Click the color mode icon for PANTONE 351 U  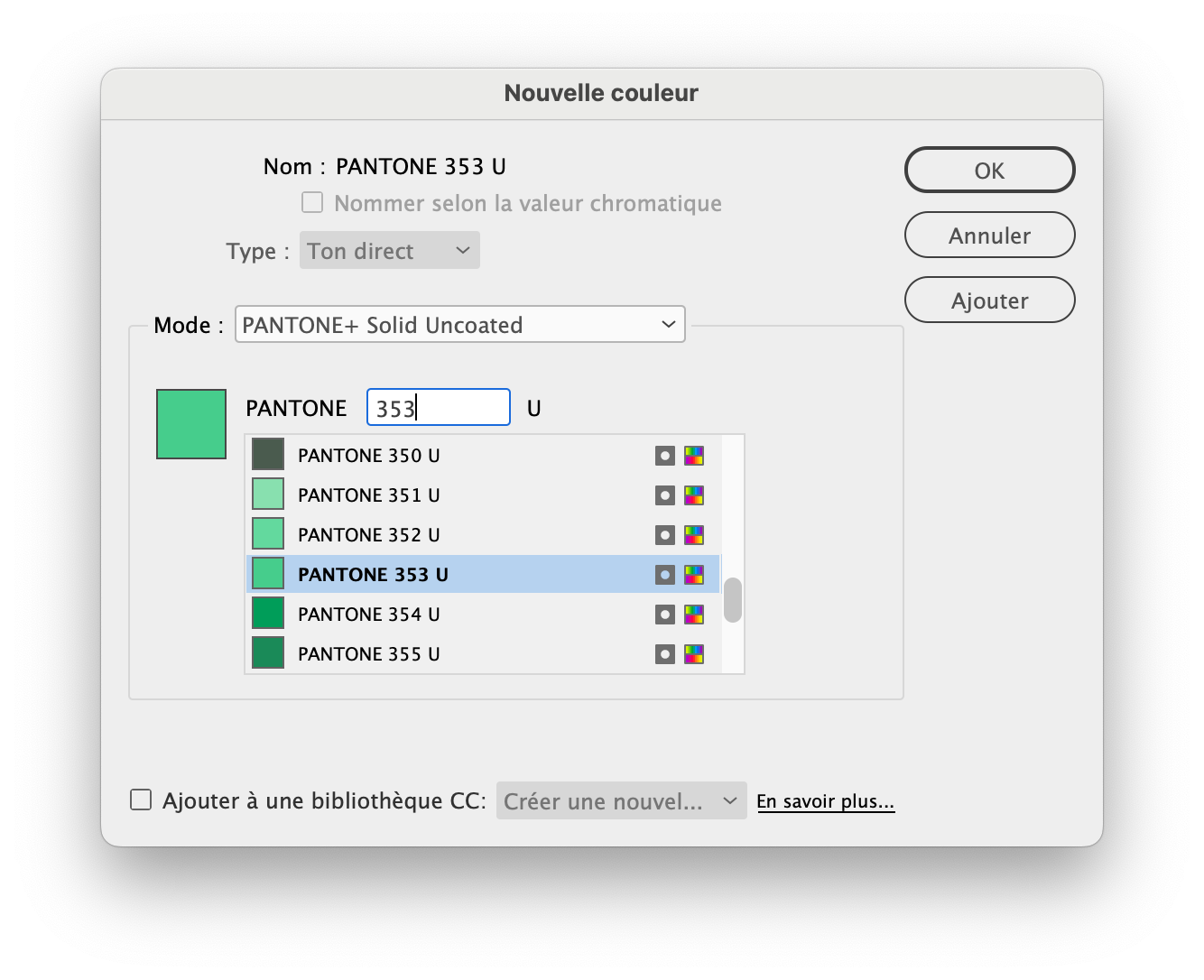pyautogui.click(x=694, y=495)
